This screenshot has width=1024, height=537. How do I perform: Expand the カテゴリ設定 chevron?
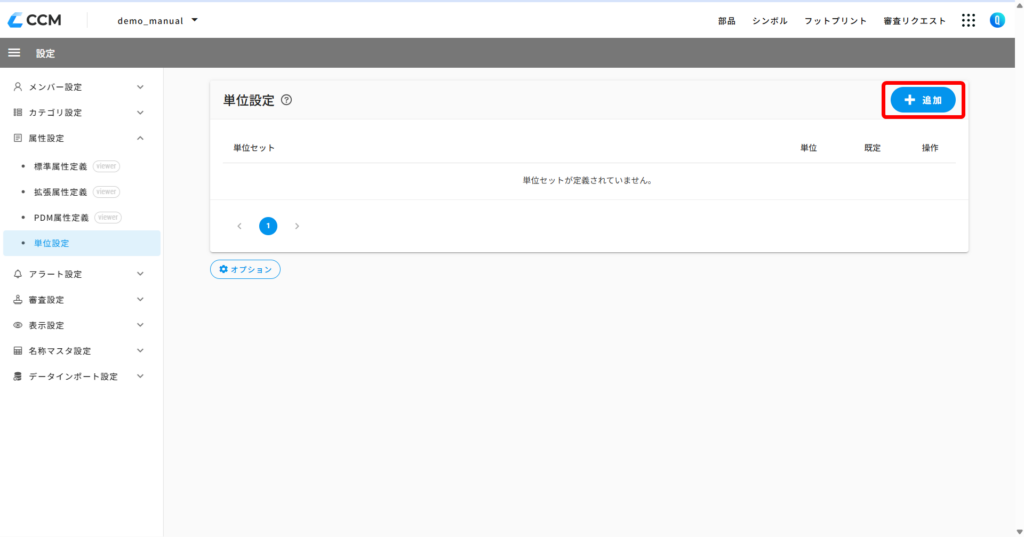(140, 112)
